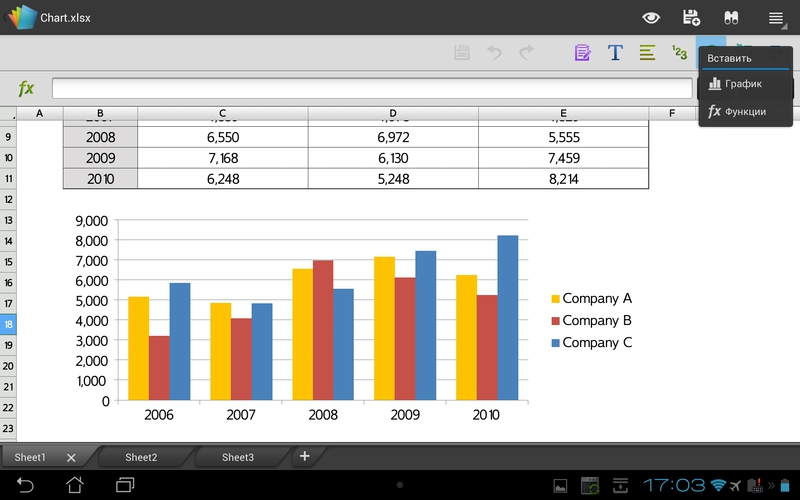Image resolution: width=800 pixels, height=500 pixels.
Task: Select column D header
Action: [393, 113]
